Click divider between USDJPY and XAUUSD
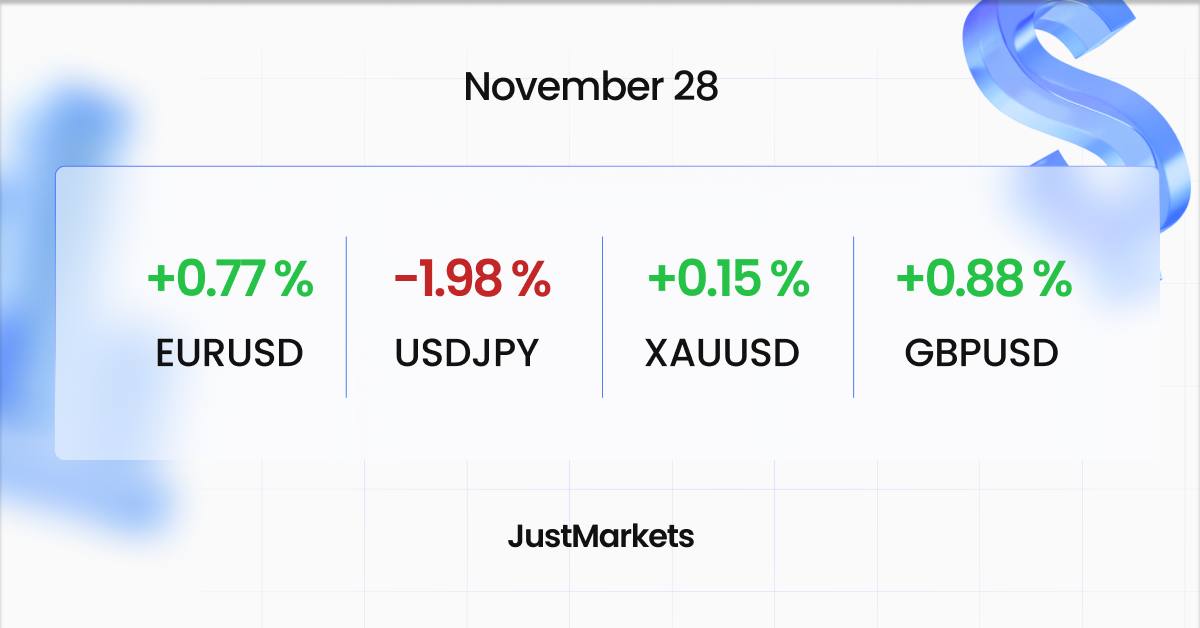 (x=602, y=317)
